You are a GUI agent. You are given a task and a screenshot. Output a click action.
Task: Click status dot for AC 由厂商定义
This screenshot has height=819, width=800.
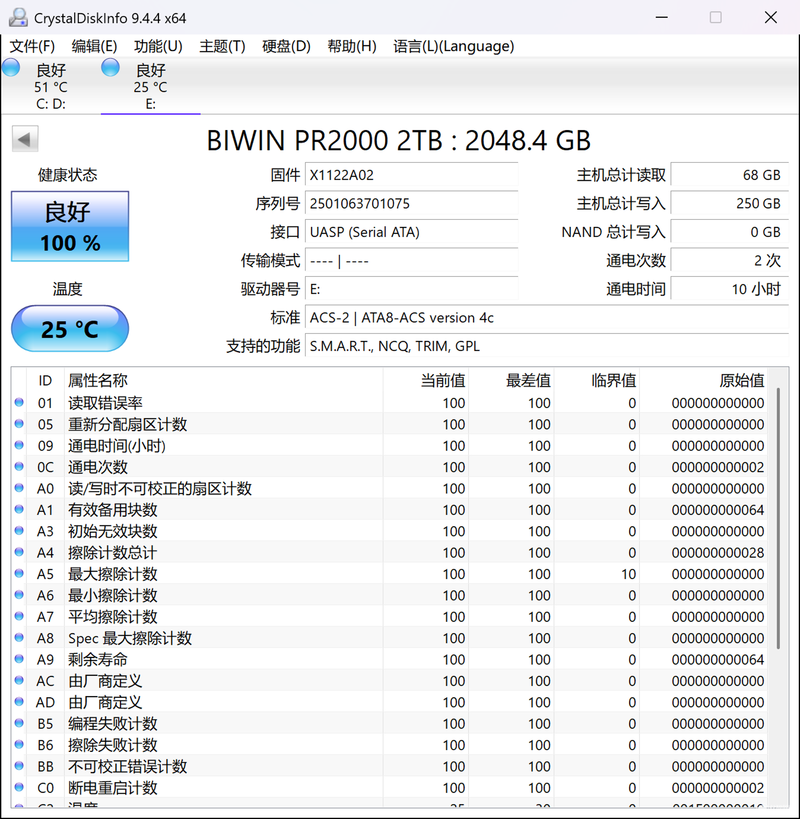click(19, 681)
